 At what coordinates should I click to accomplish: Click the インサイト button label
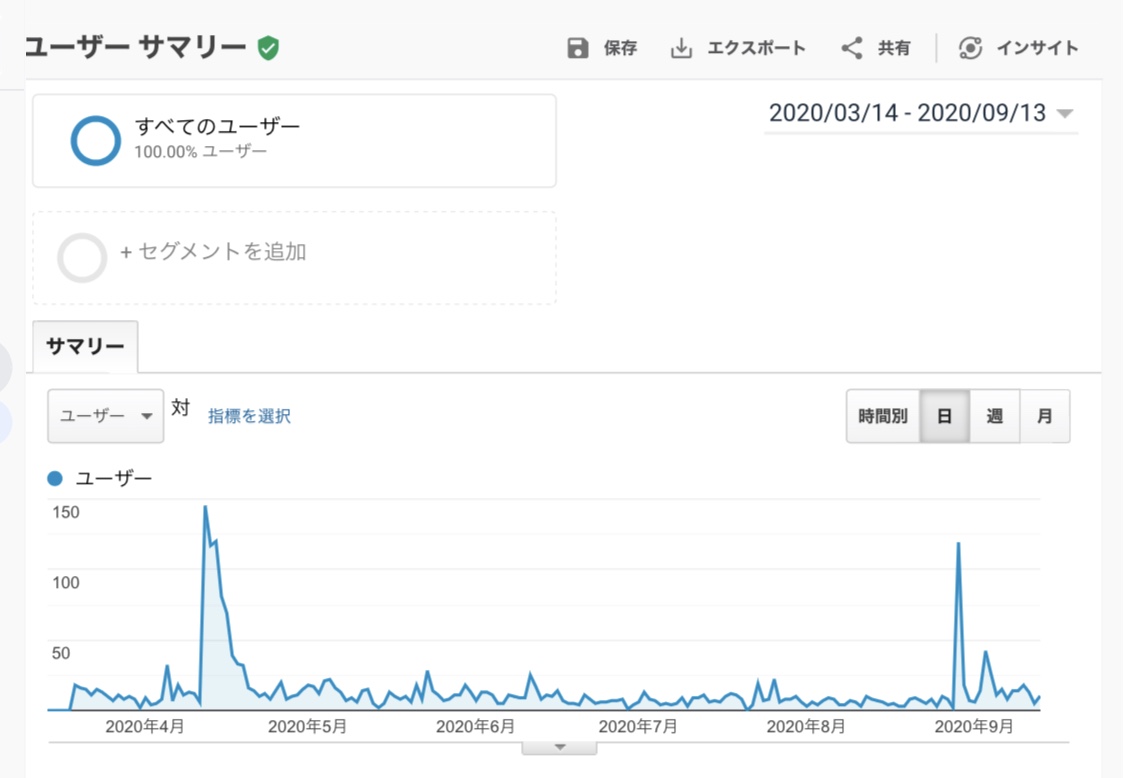[x=1037, y=48]
